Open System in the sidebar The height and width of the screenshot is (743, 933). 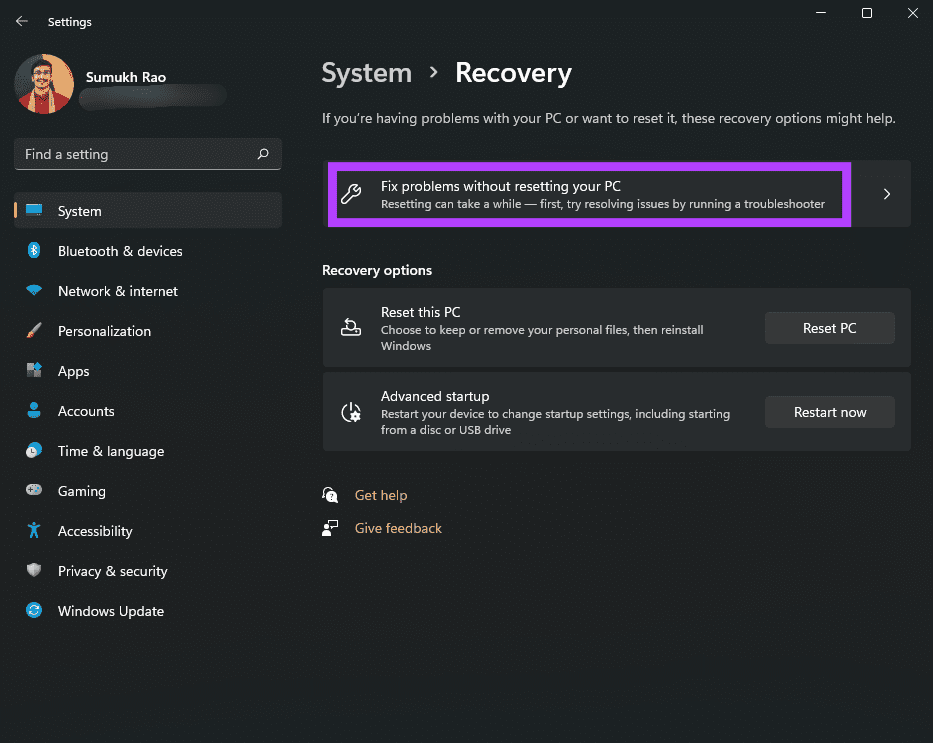pyautogui.click(x=148, y=211)
